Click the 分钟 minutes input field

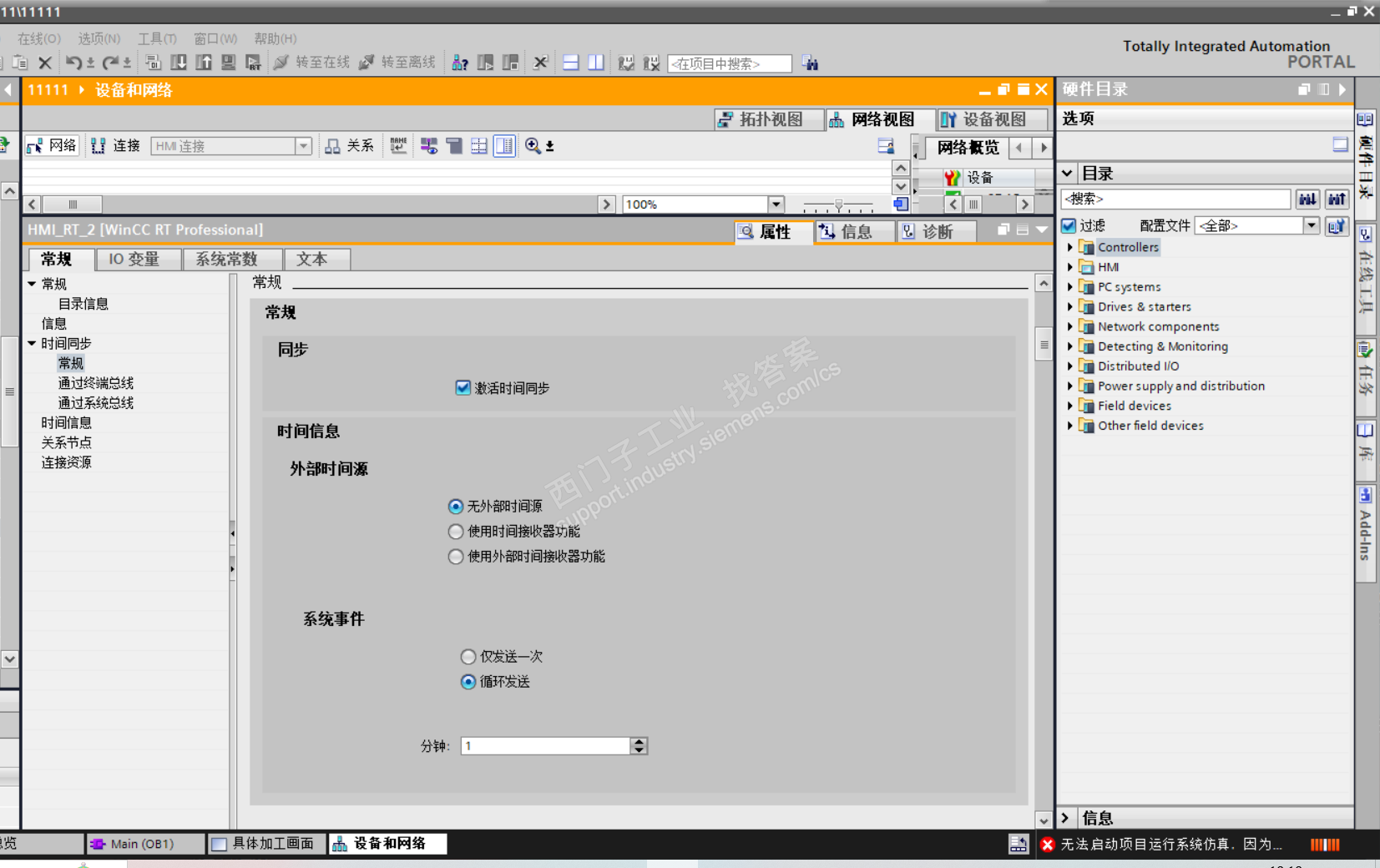click(546, 746)
